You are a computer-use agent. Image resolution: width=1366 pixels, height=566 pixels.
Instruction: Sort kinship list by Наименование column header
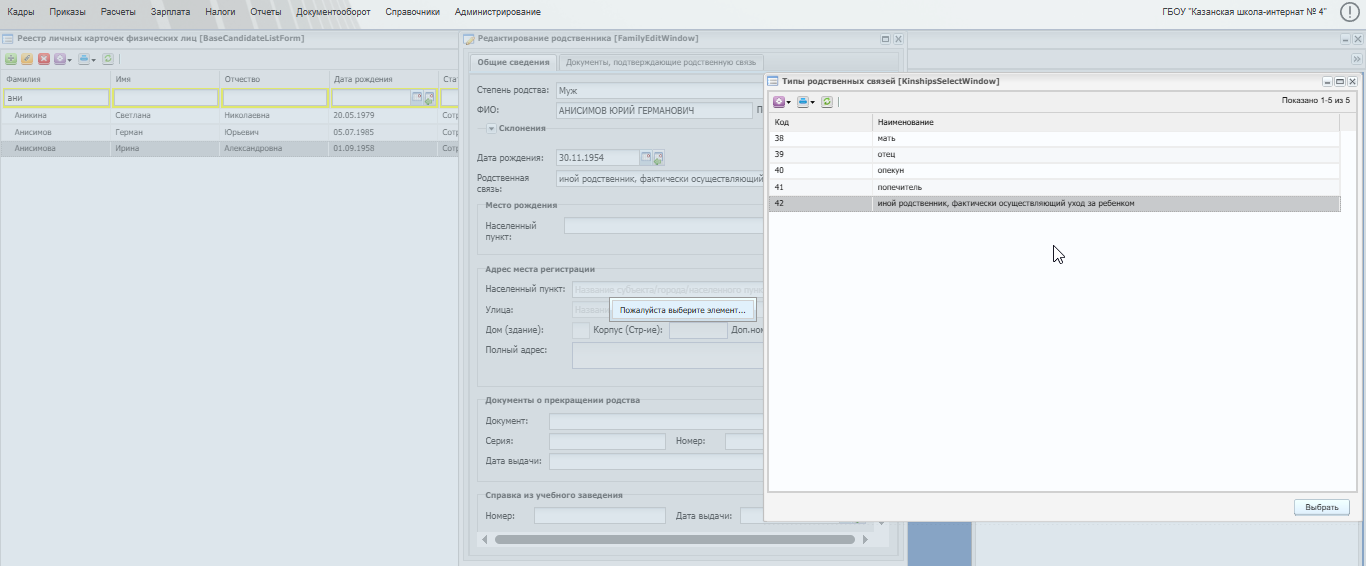(x=1106, y=122)
